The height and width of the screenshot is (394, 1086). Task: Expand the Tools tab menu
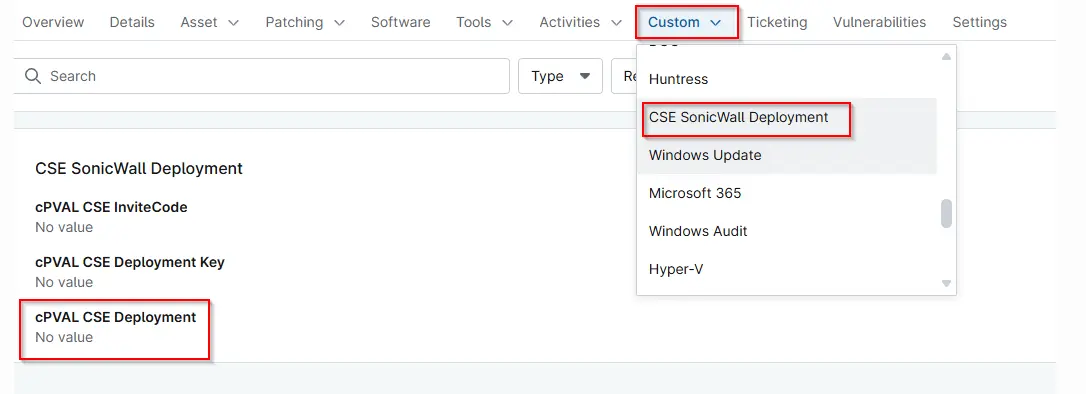485,22
